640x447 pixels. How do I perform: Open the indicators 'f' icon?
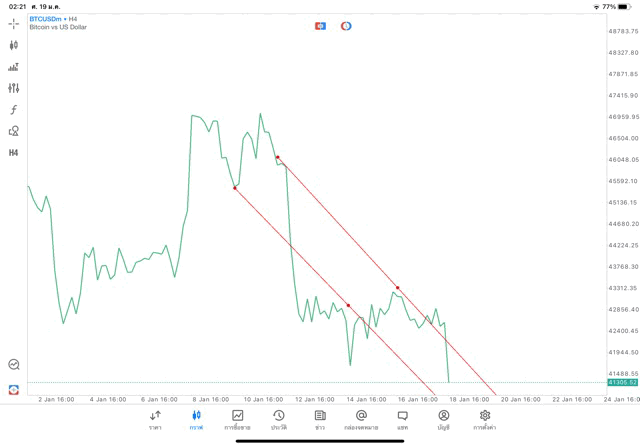[14, 110]
